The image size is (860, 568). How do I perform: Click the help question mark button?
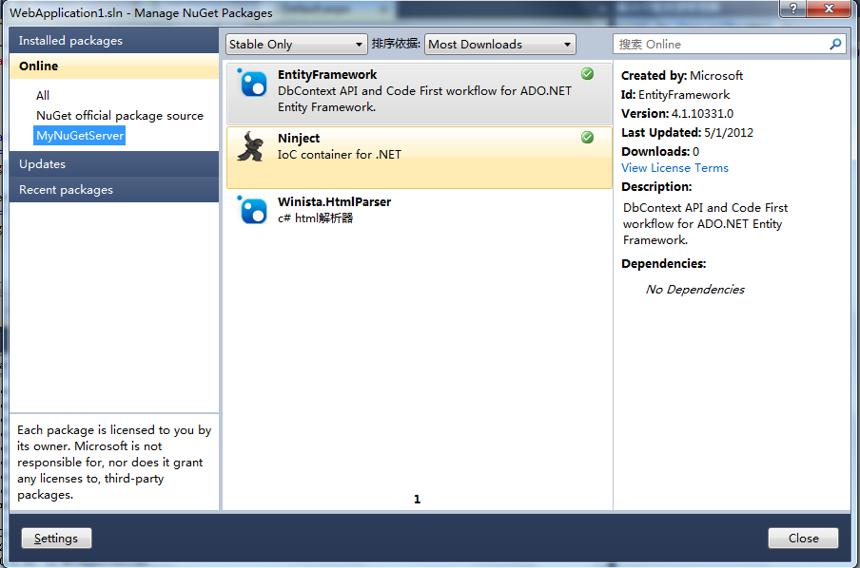[x=793, y=8]
